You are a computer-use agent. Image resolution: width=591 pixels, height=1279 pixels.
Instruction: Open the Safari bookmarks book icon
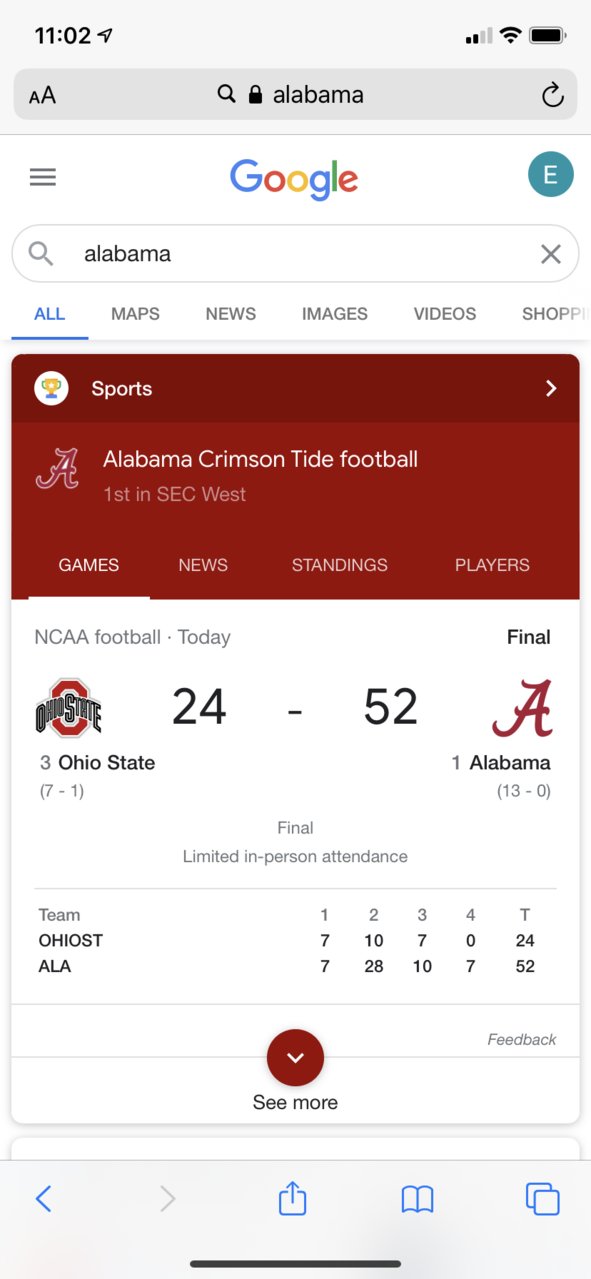coord(417,1198)
